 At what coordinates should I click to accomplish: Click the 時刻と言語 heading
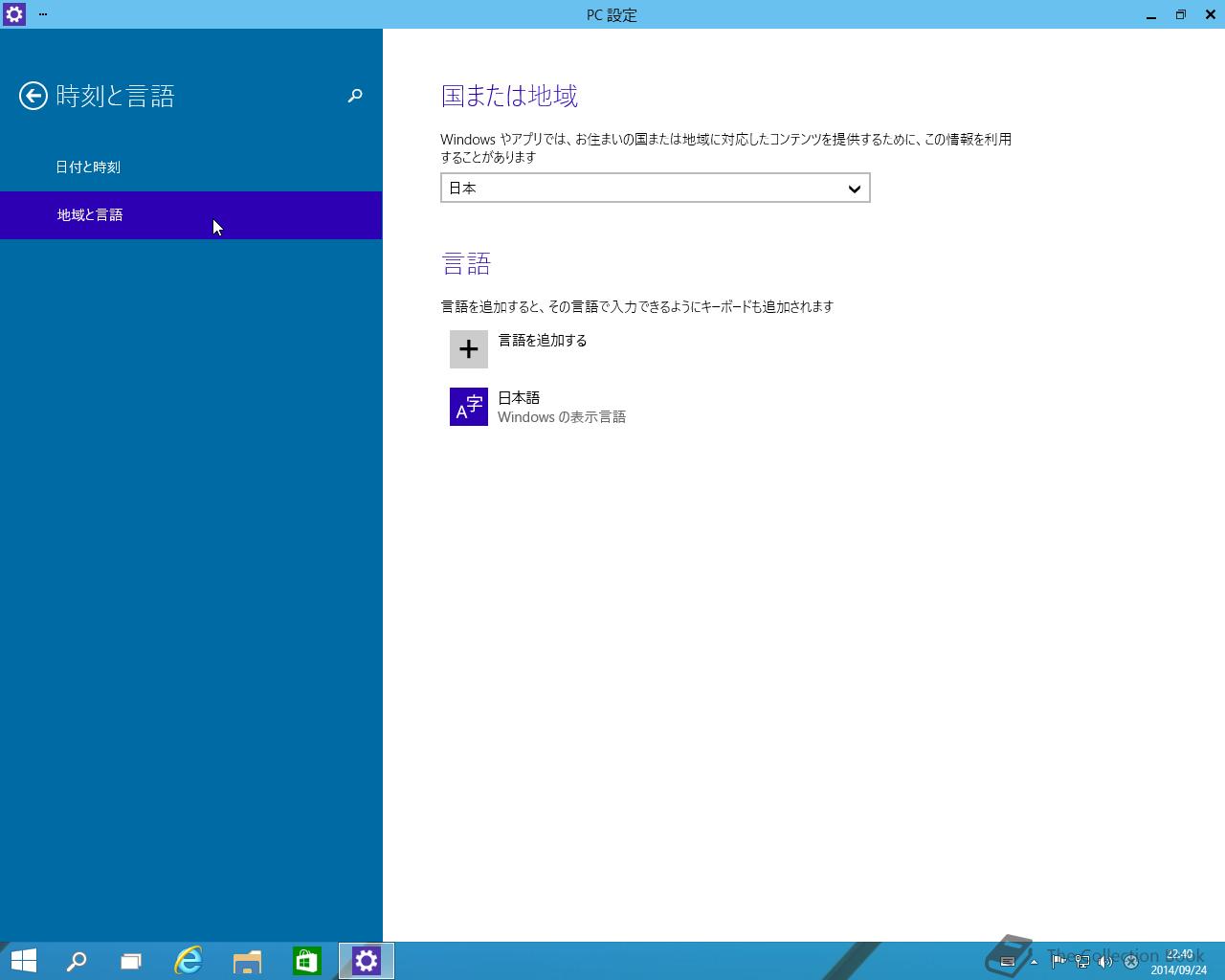115,96
